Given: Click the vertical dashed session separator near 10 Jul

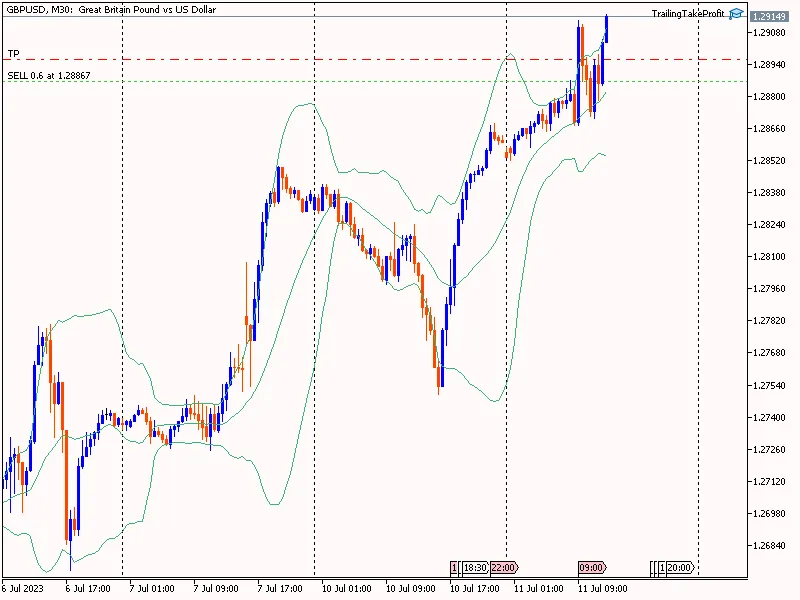Looking at the screenshot, I should (314, 300).
